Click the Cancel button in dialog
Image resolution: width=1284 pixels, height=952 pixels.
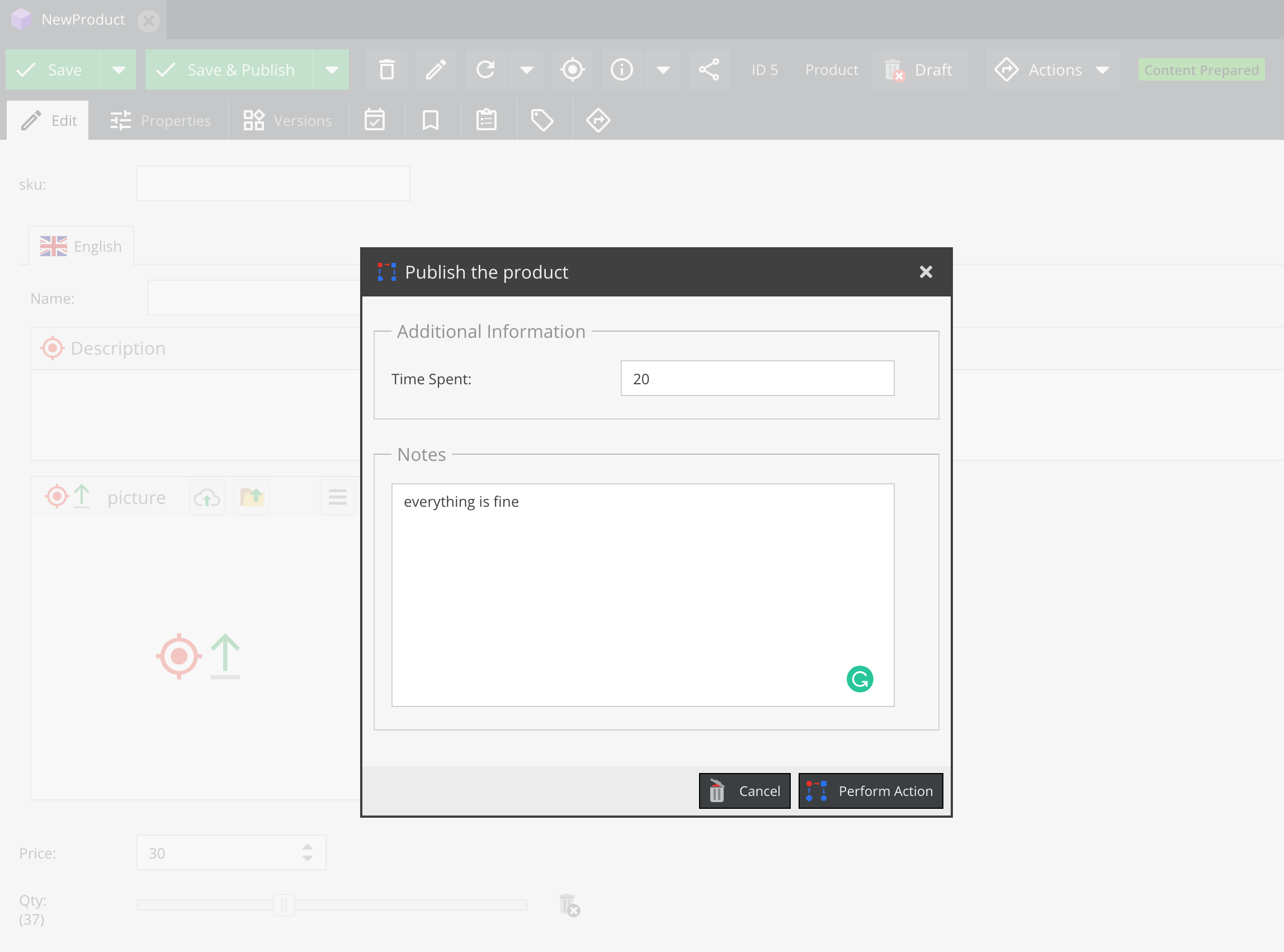point(744,791)
